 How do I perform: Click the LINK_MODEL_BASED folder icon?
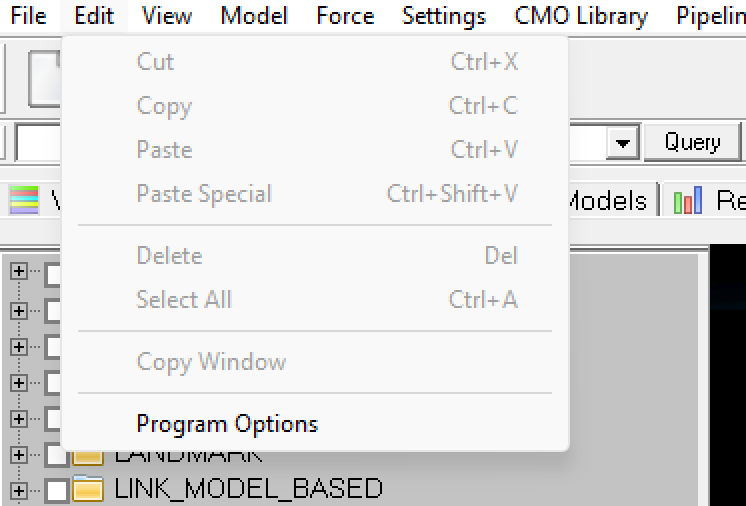[89, 490]
